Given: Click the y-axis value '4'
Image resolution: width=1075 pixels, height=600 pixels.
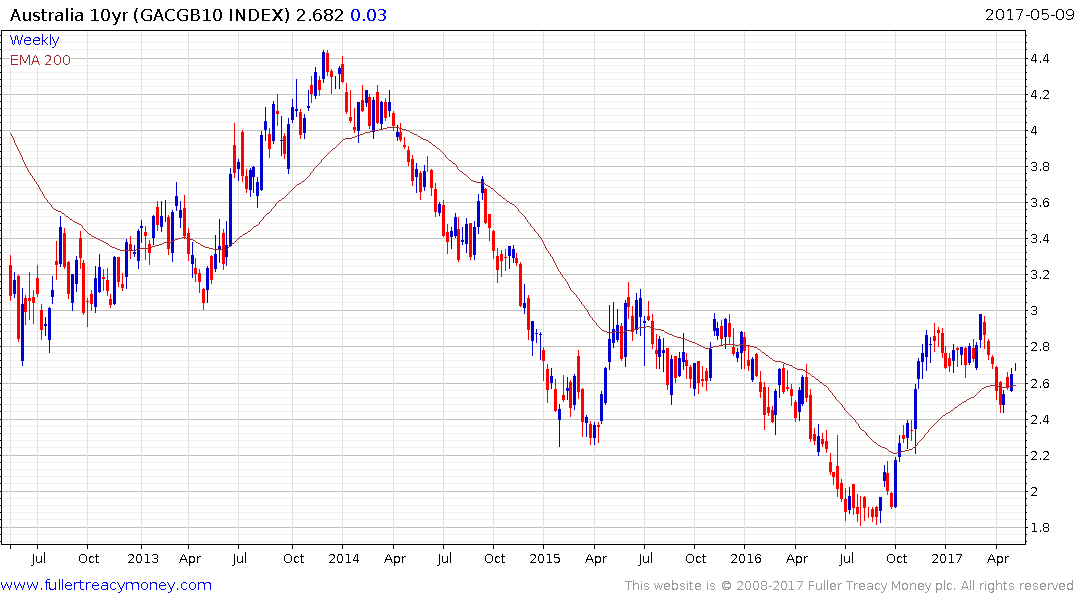Looking at the screenshot, I should (1034, 131).
